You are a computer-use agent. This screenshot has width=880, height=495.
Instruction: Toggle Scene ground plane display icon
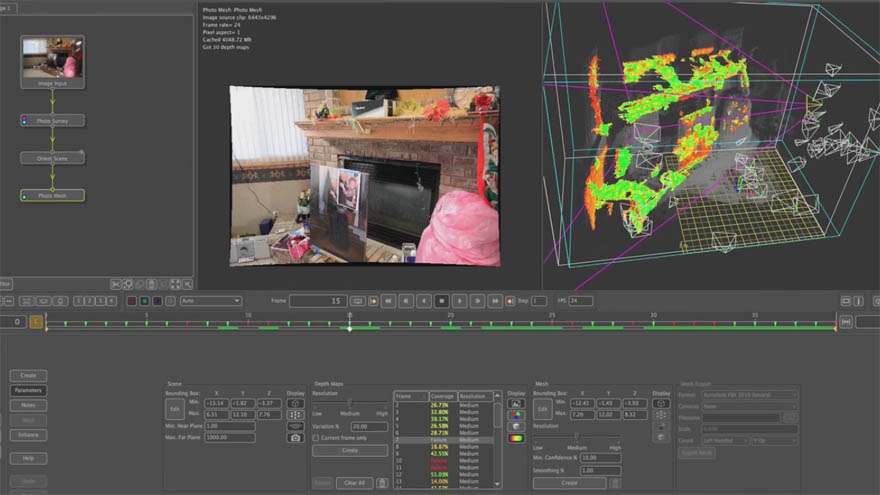295,427
